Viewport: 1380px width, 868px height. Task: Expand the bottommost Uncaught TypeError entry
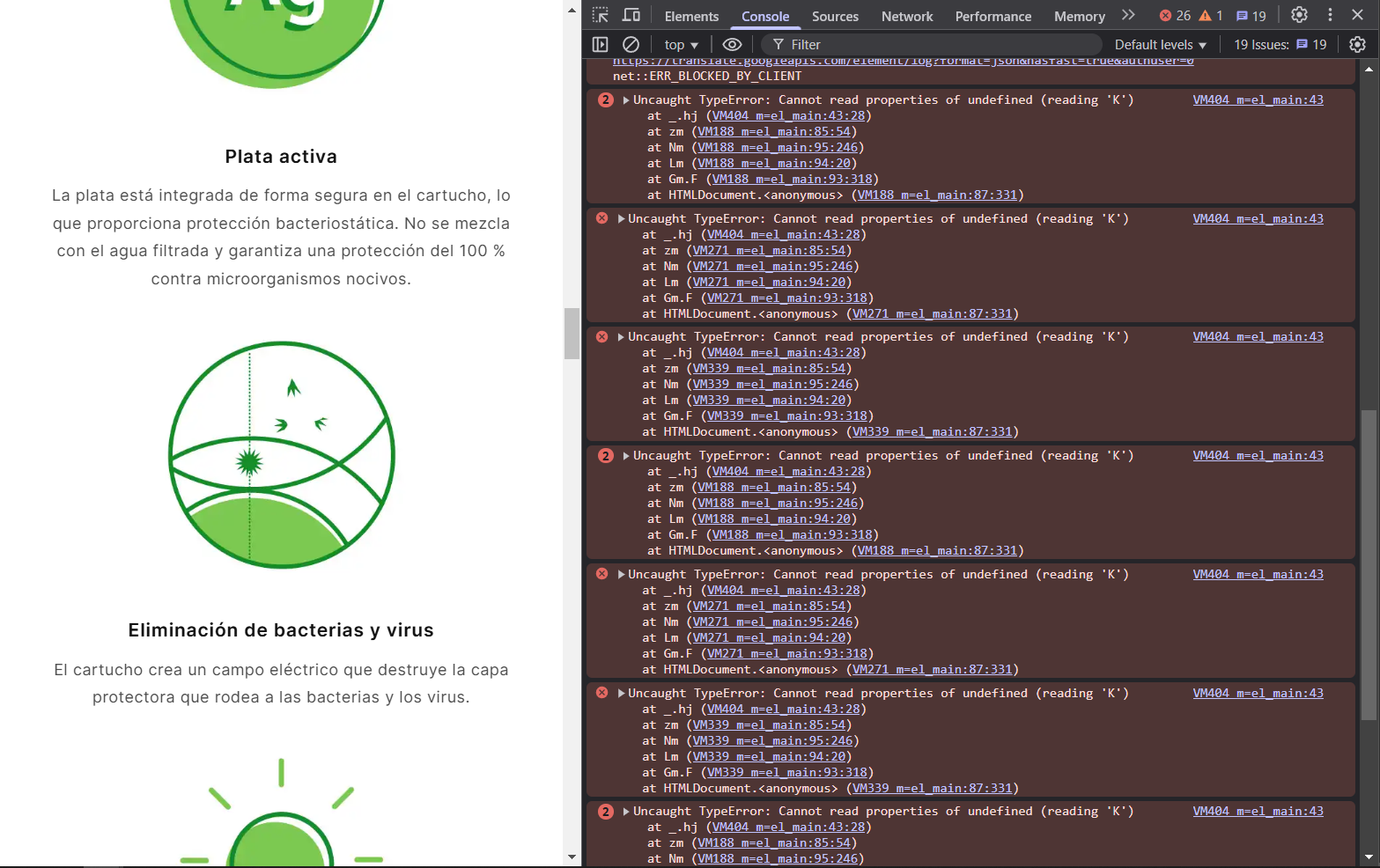point(626,812)
